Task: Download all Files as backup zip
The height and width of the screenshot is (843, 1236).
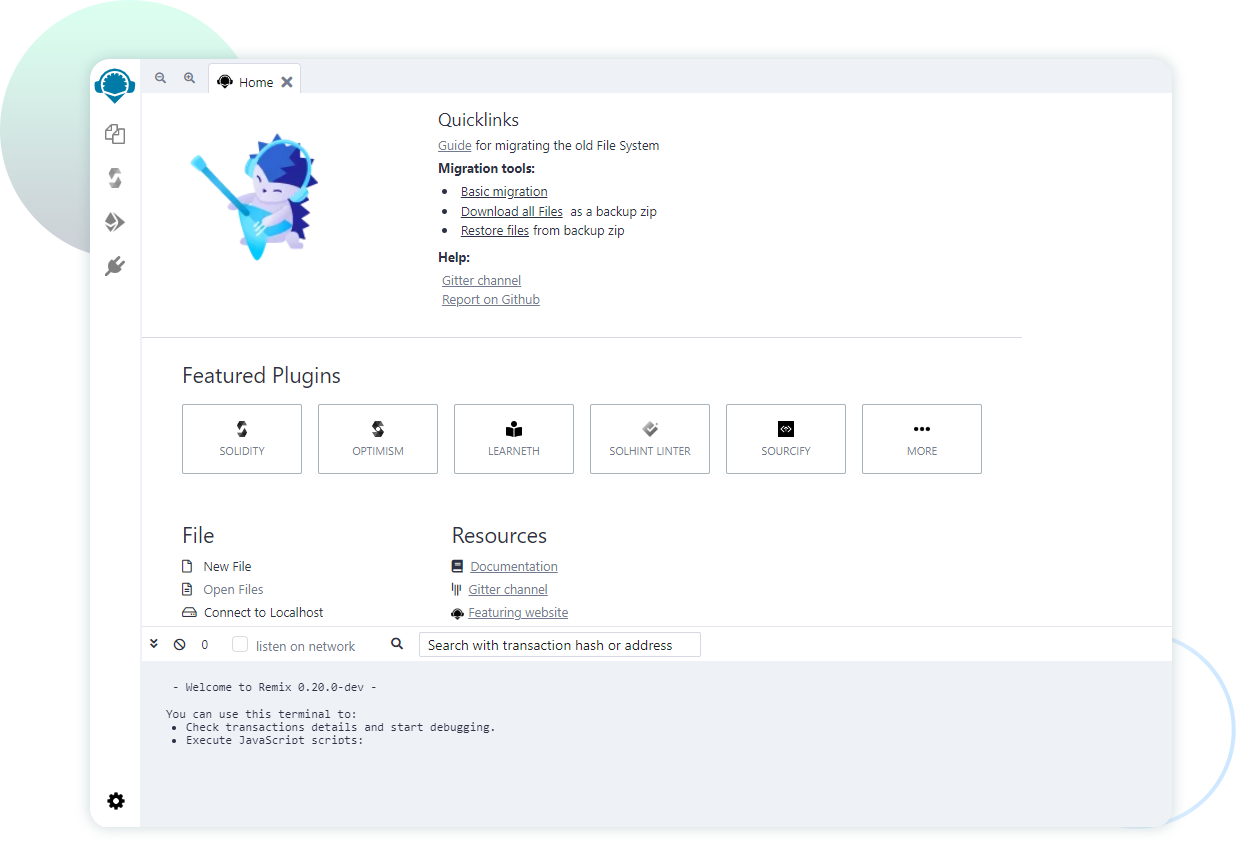Action: coord(511,211)
